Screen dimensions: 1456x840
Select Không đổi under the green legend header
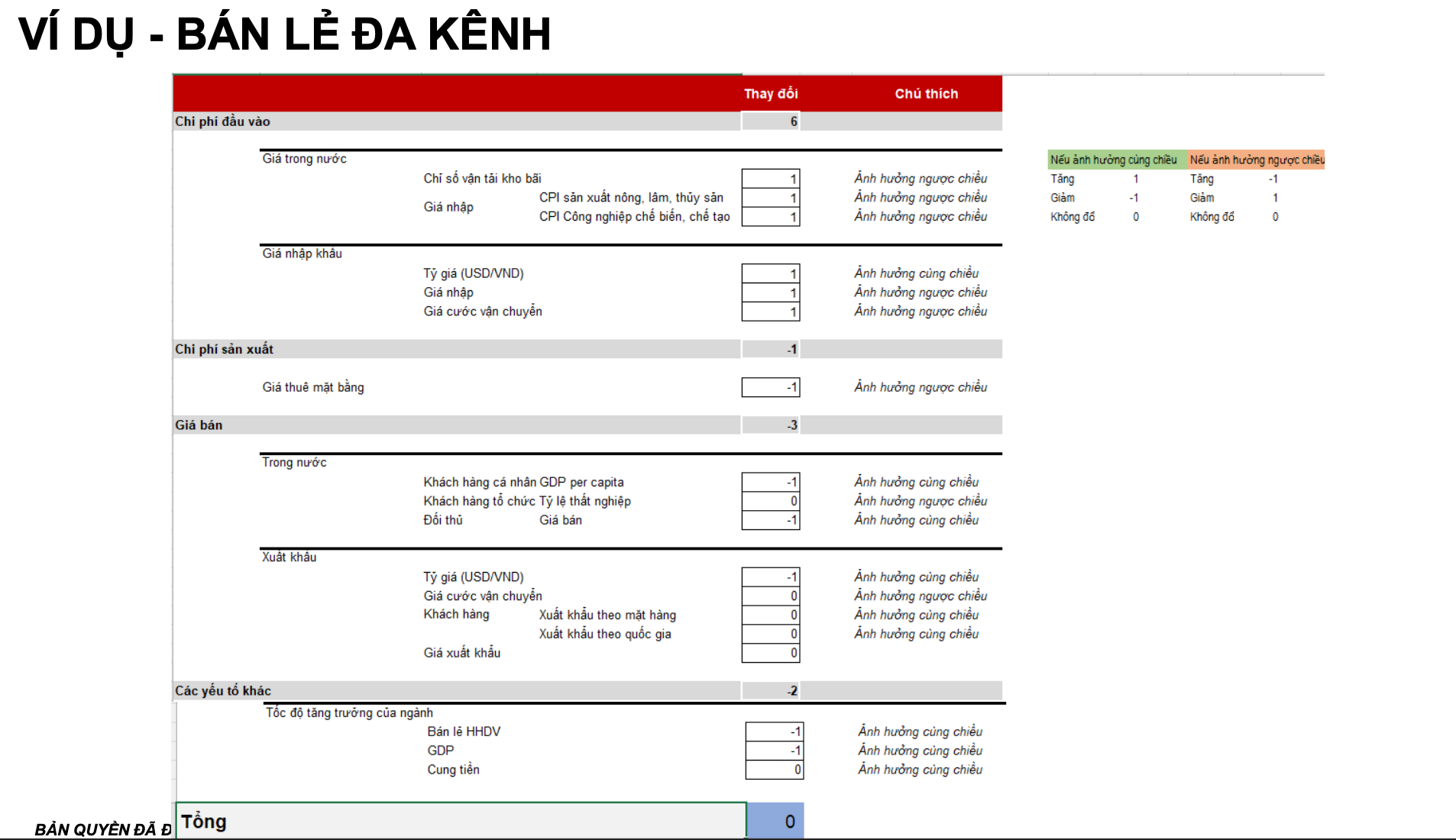tap(1072, 217)
